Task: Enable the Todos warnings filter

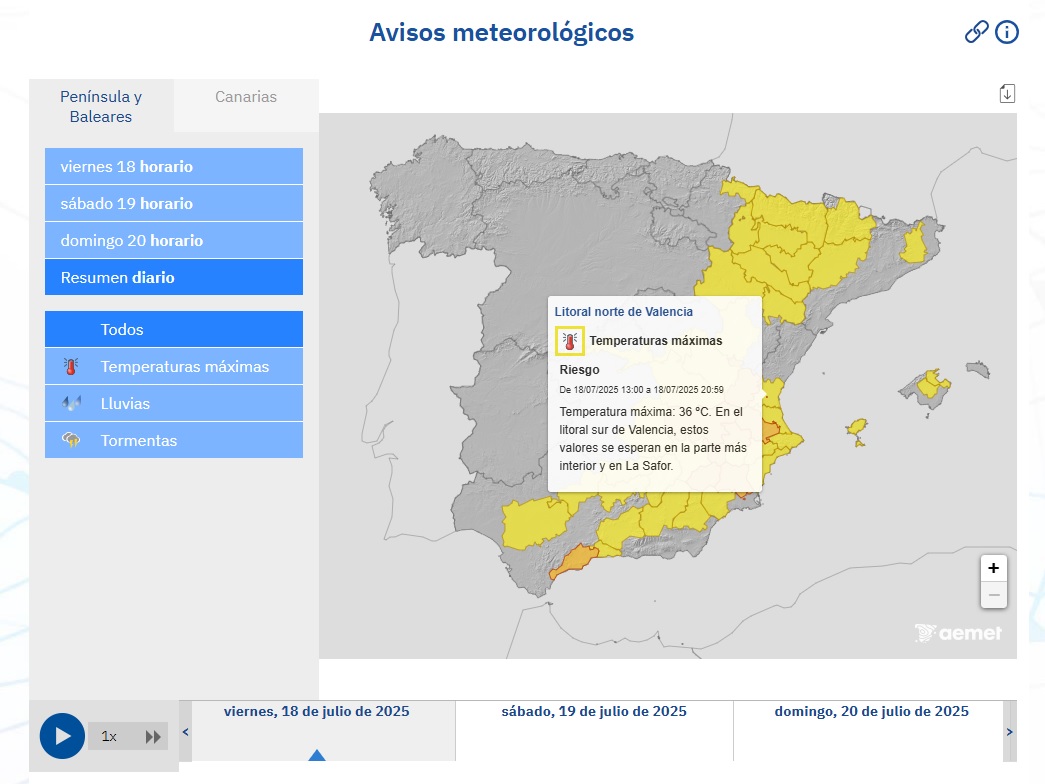Action: tap(173, 328)
